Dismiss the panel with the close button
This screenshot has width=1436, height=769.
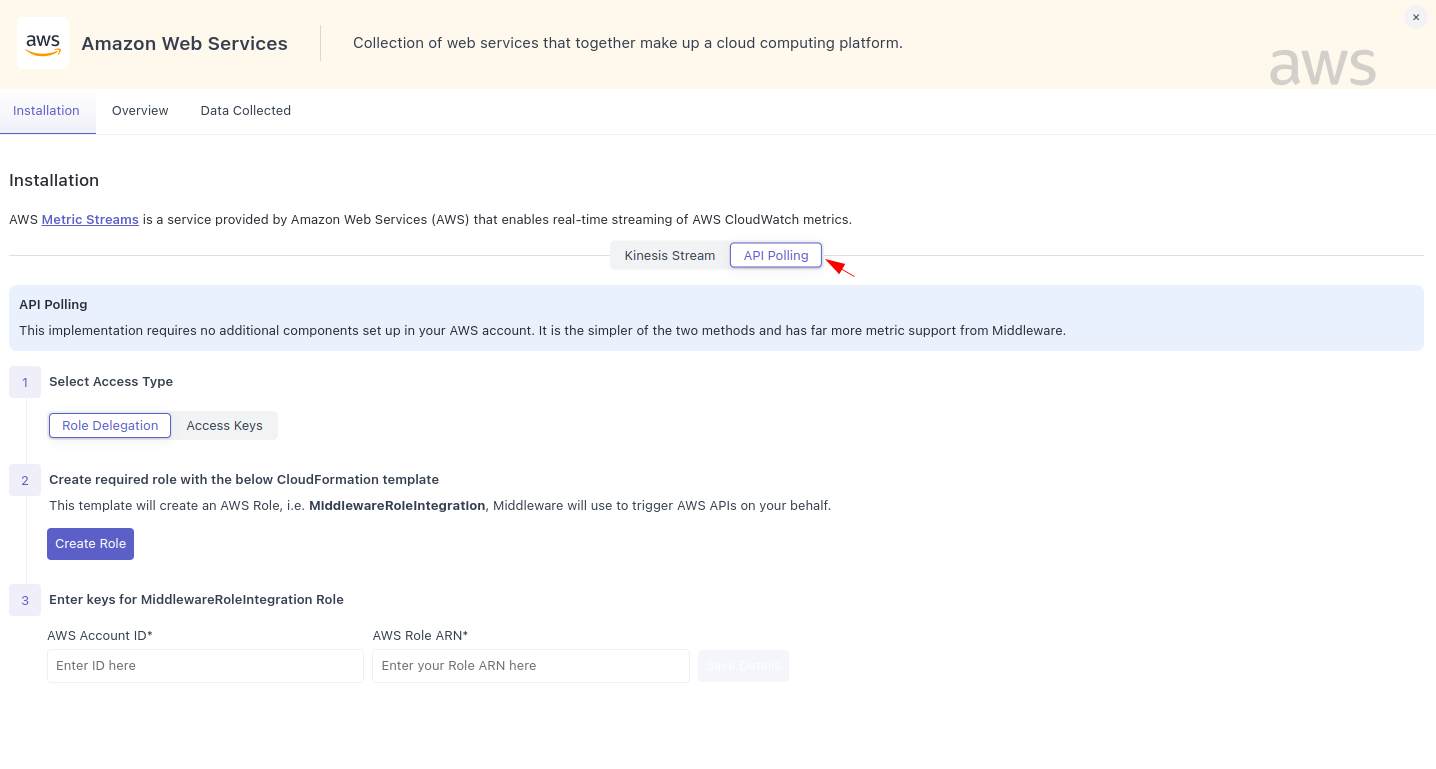(x=1415, y=17)
